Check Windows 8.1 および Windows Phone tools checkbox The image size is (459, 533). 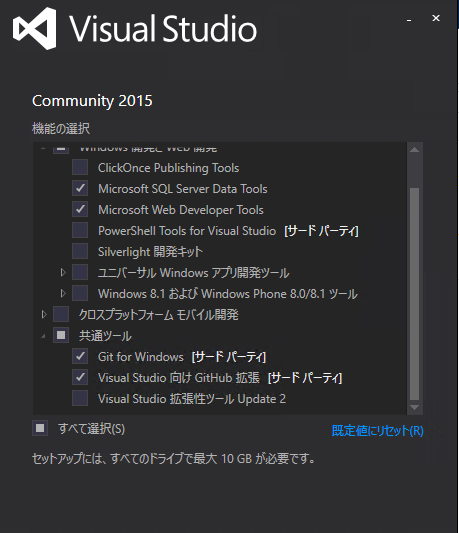(80, 293)
